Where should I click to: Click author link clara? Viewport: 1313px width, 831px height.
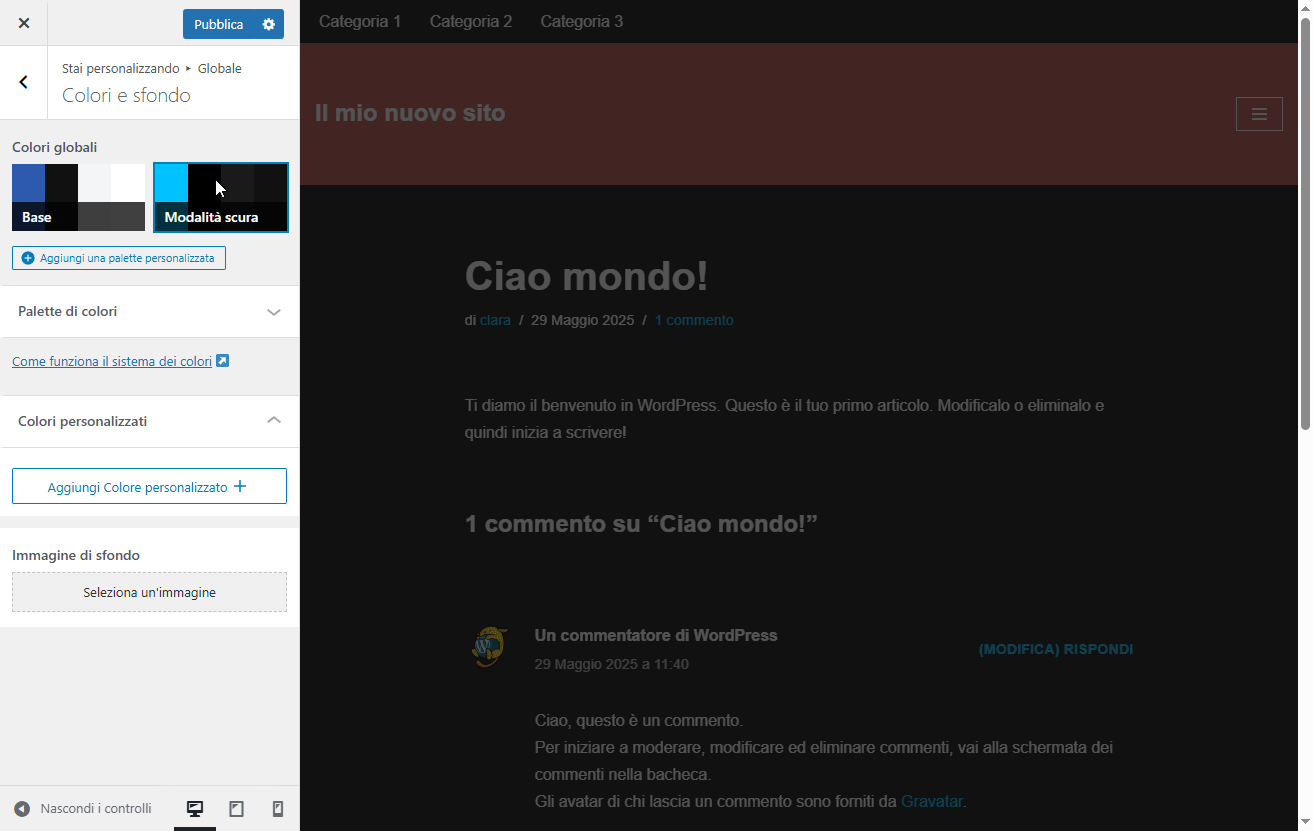495,320
